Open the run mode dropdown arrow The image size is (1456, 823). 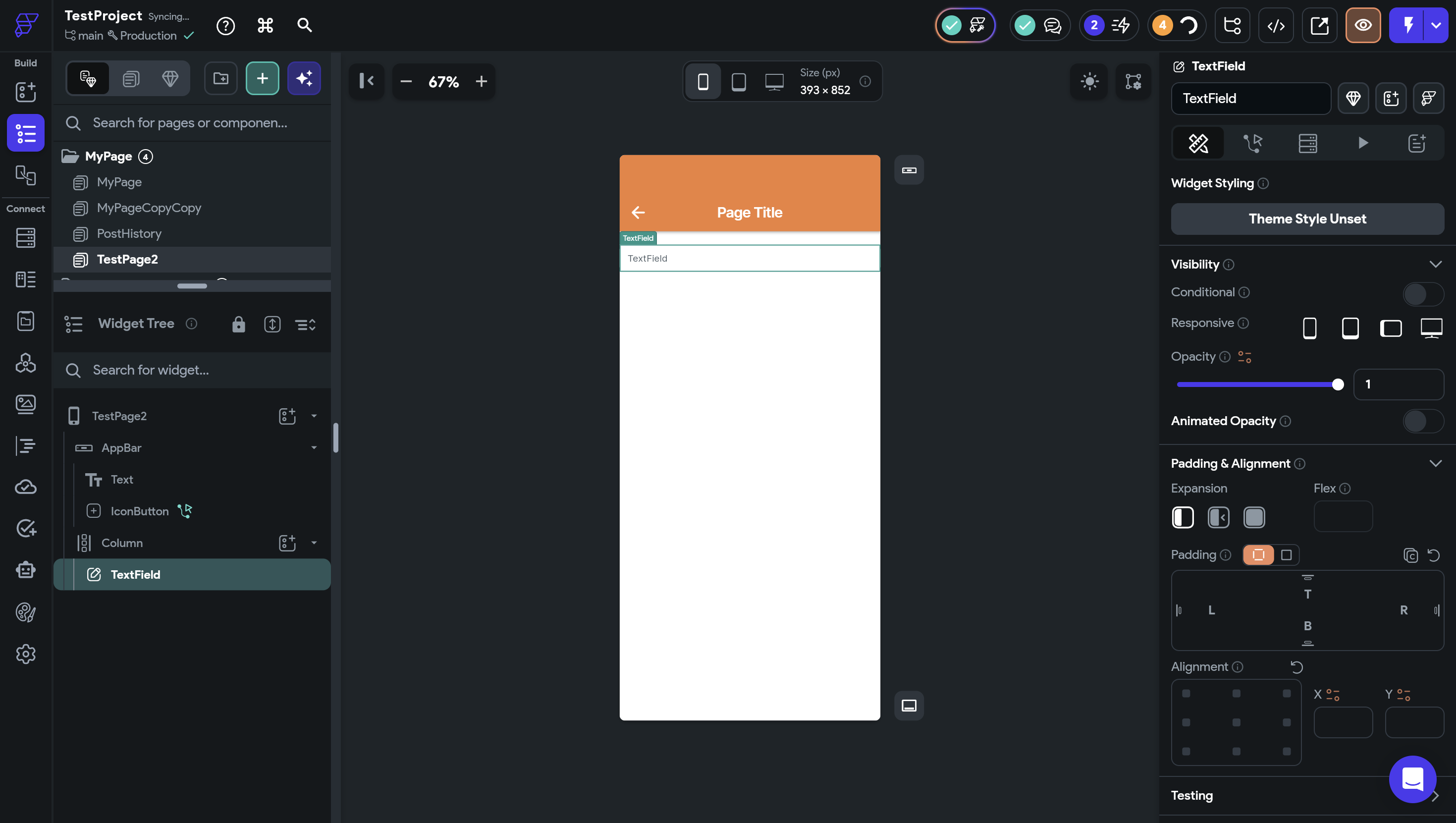1436,25
